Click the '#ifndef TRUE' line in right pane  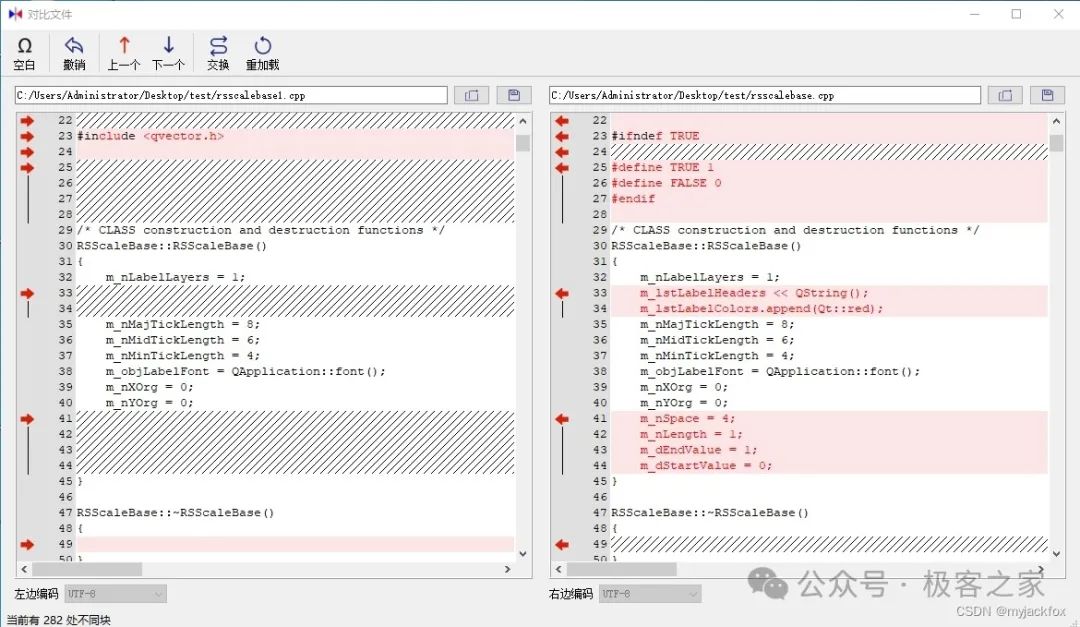(x=655, y=136)
